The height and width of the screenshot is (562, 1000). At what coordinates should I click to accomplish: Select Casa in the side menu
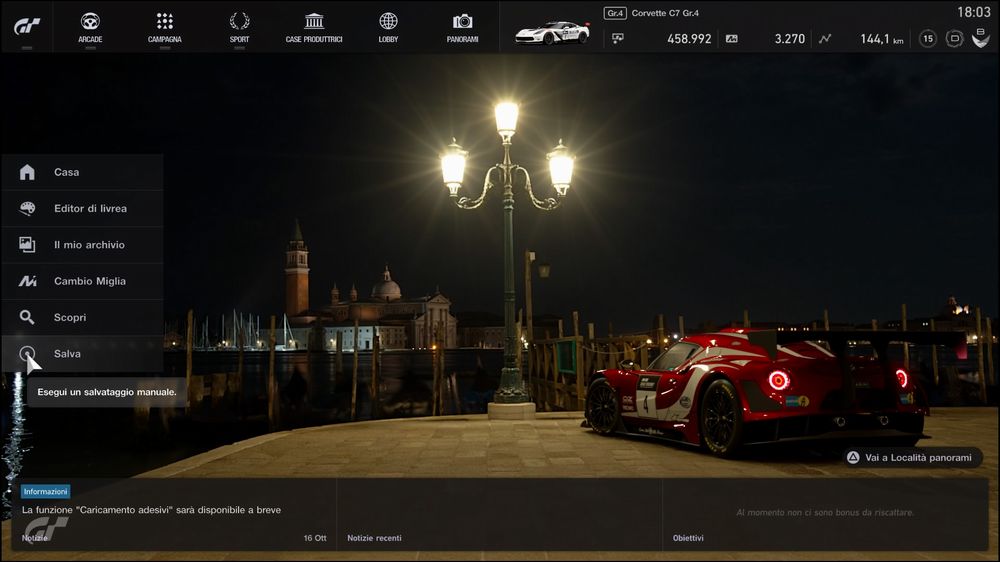coord(82,172)
